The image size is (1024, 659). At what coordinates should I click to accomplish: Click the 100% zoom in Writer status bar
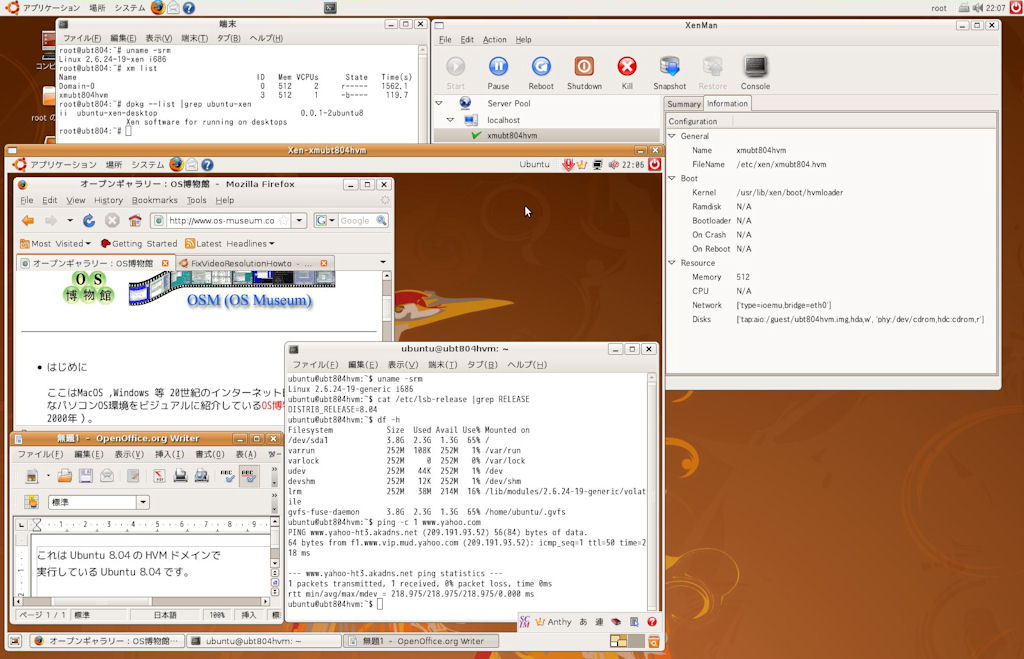click(x=217, y=615)
